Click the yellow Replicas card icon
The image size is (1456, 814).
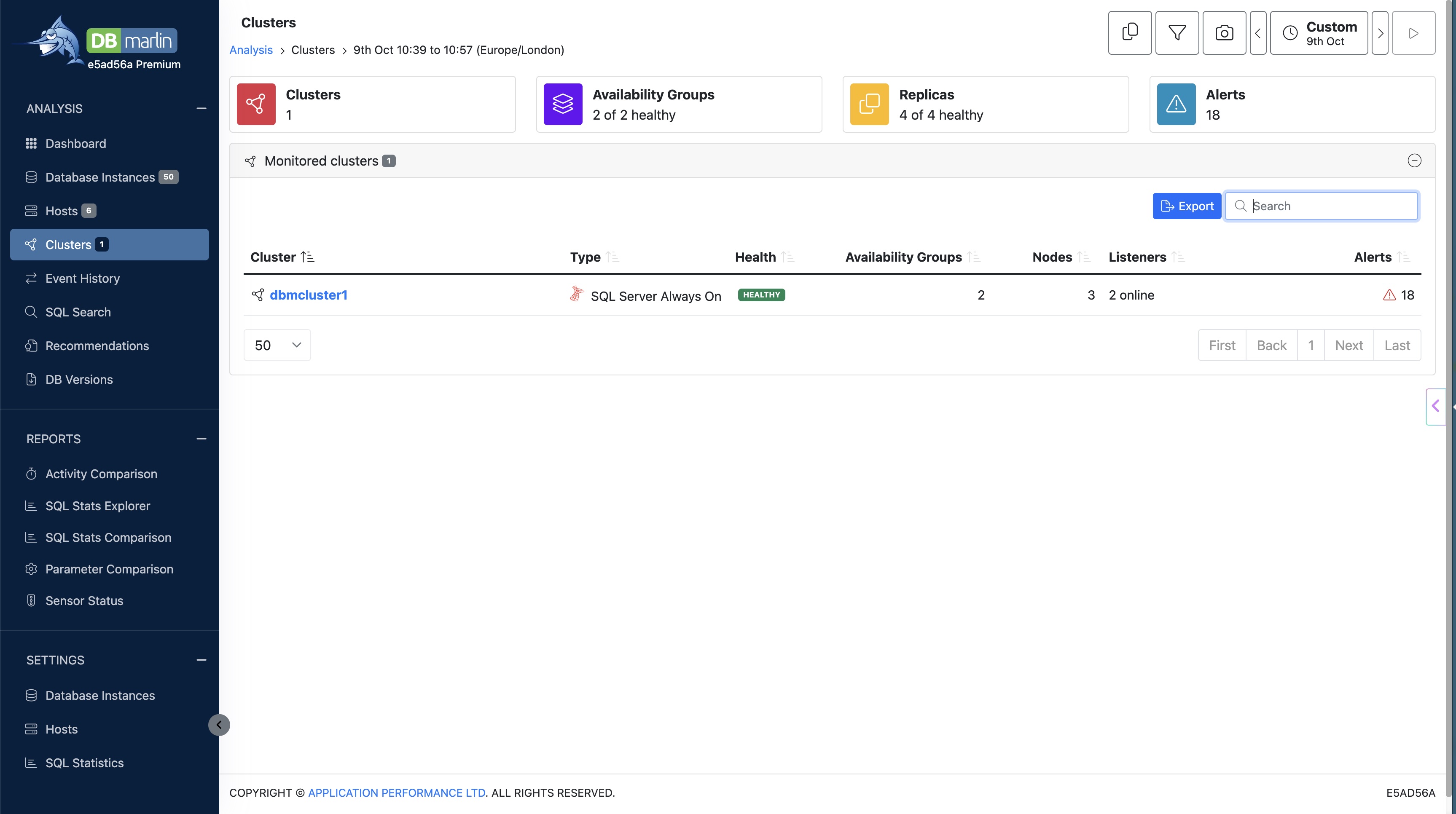pyautogui.click(x=869, y=104)
